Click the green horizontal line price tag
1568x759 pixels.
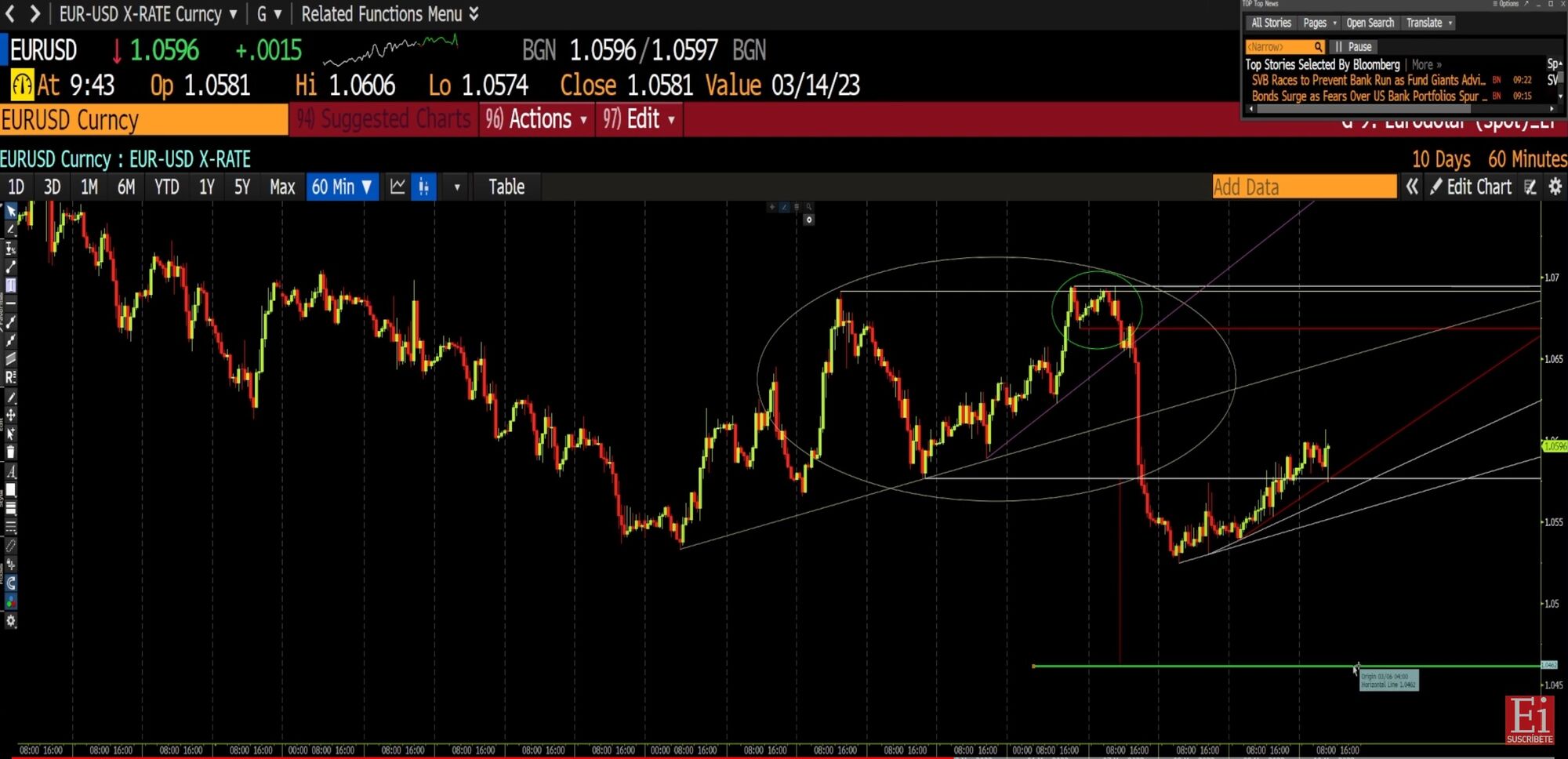(x=1549, y=665)
